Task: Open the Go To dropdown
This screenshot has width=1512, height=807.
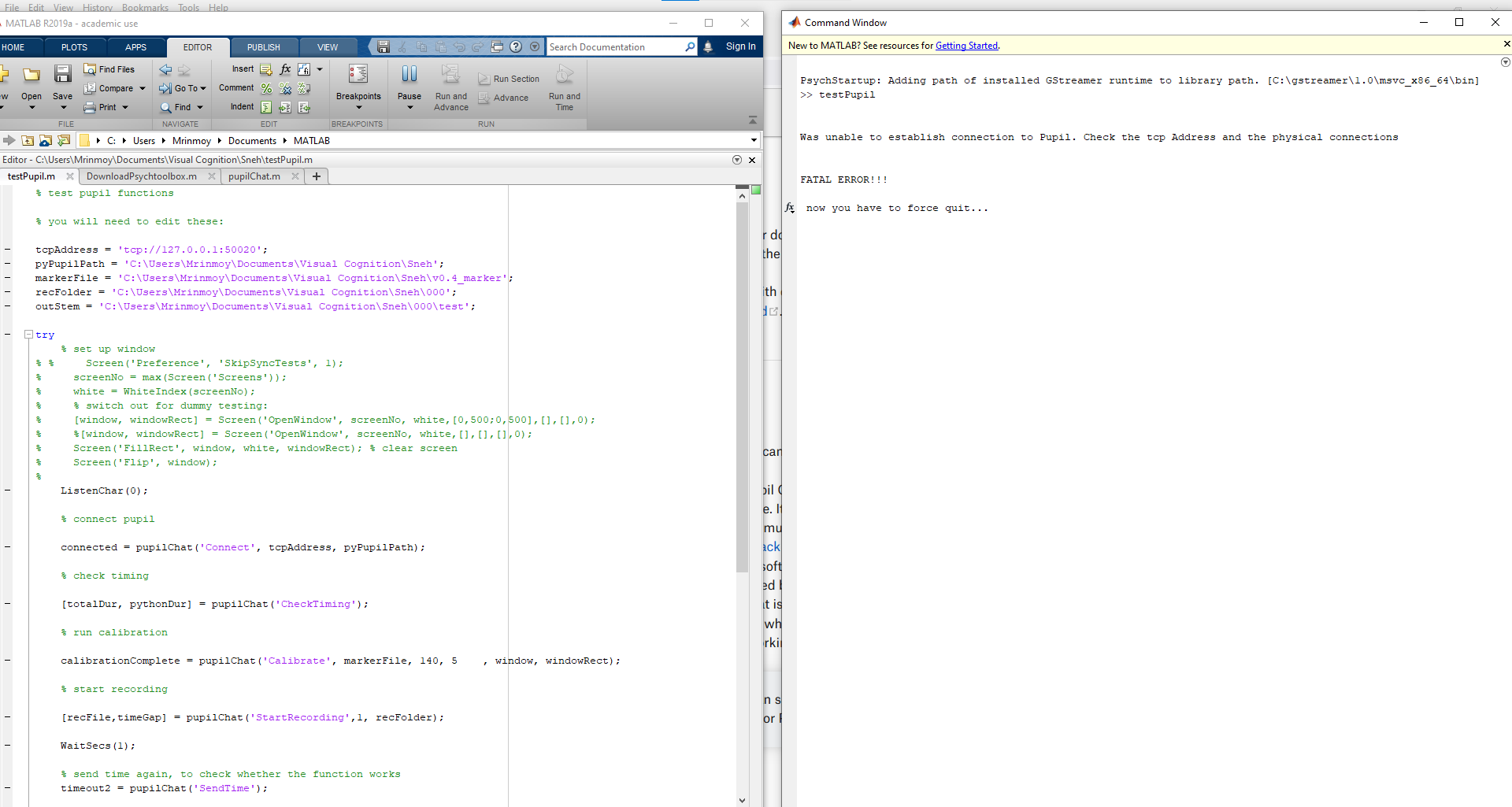Action: click(202, 89)
